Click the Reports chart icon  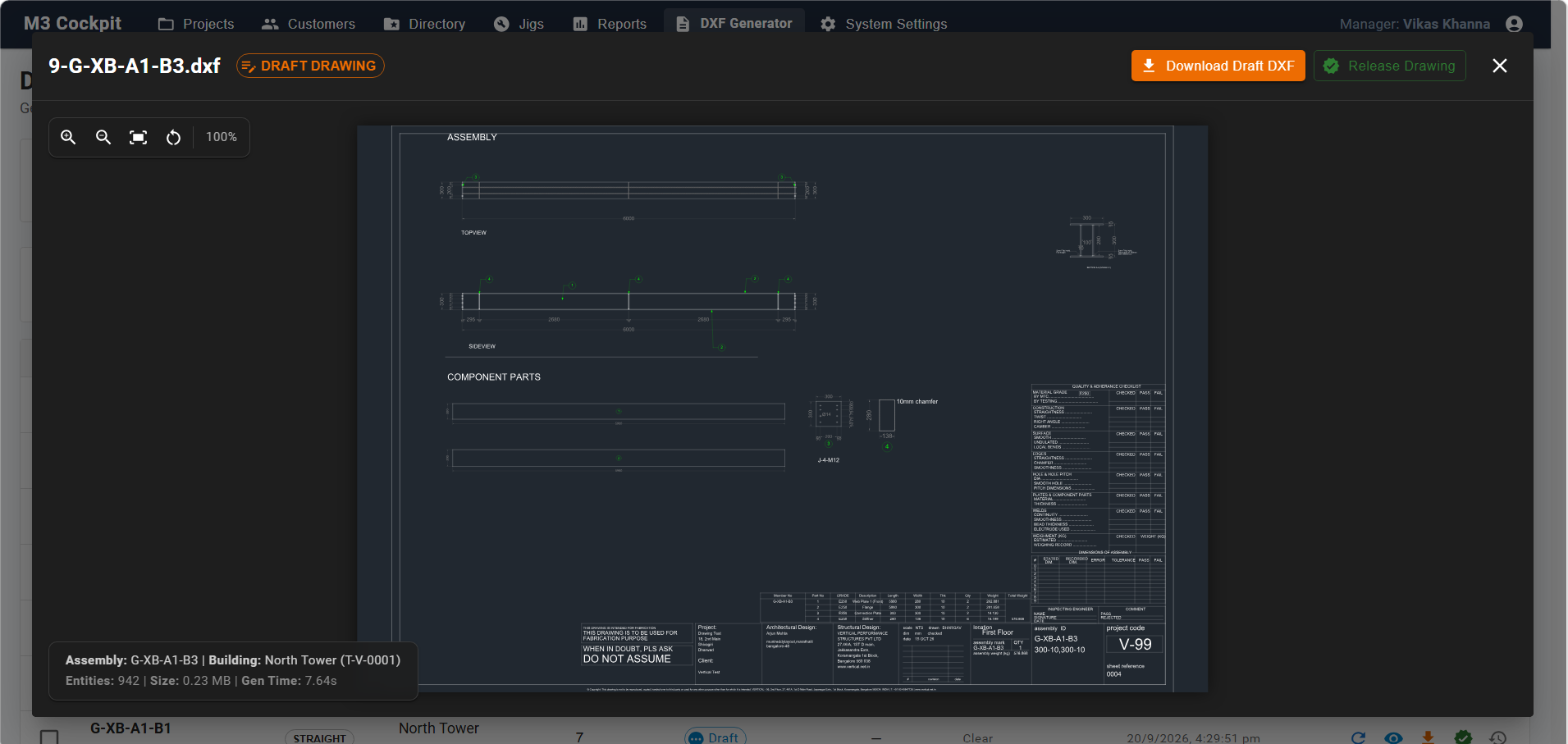[580, 24]
